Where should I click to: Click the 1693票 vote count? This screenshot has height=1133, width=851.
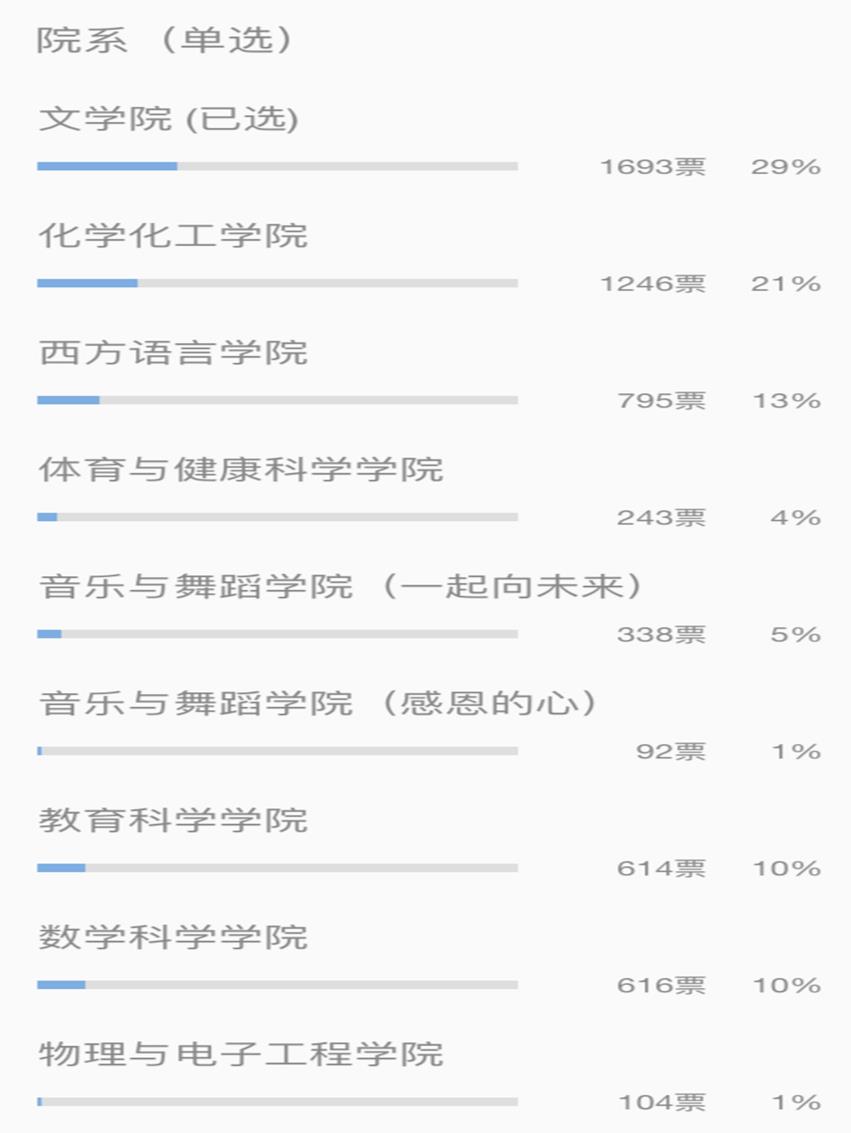point(652,167)
